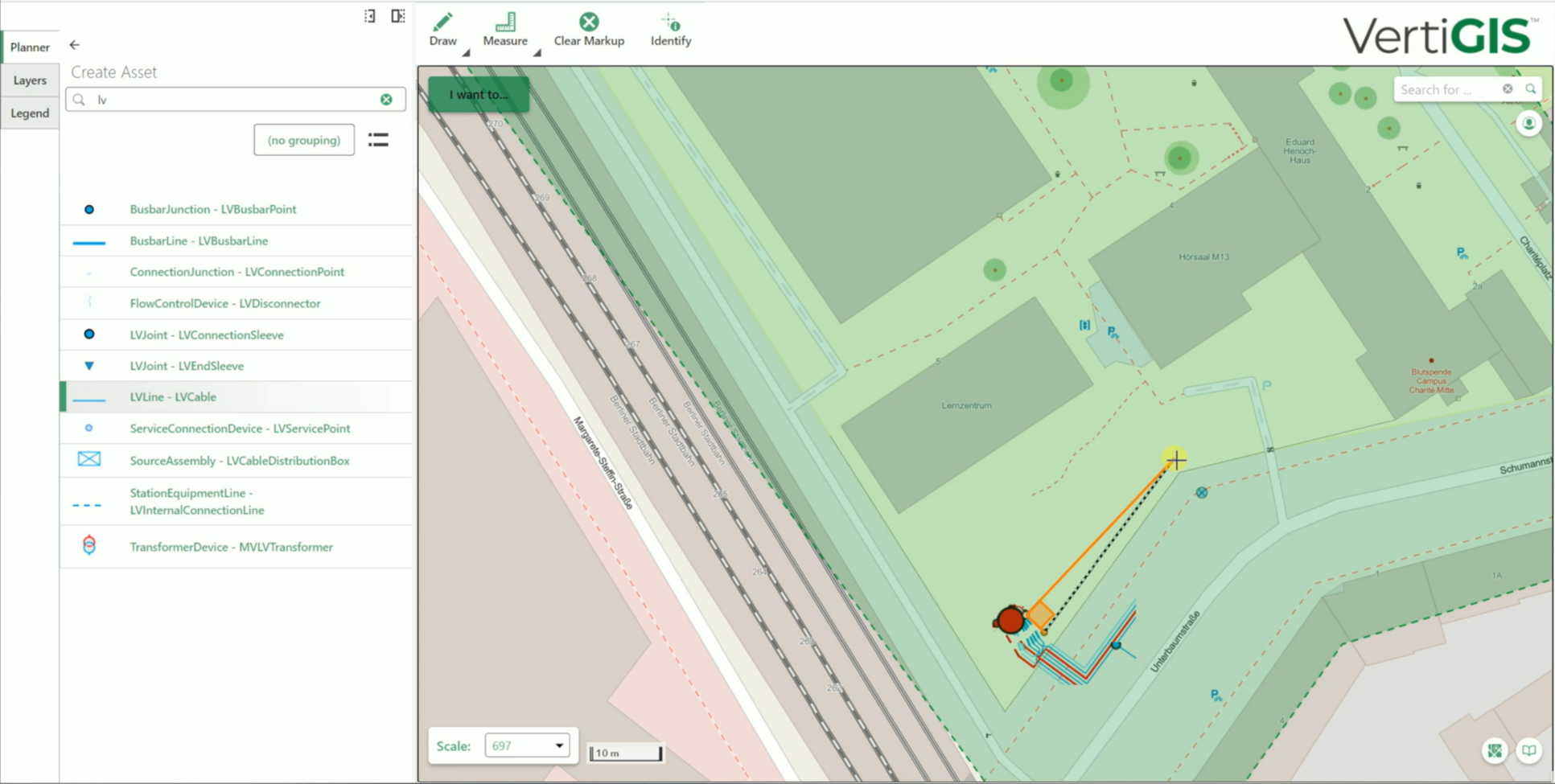Open bookmarks via the book icon
Screen dimensions: 1555x784
point(1529,750)
